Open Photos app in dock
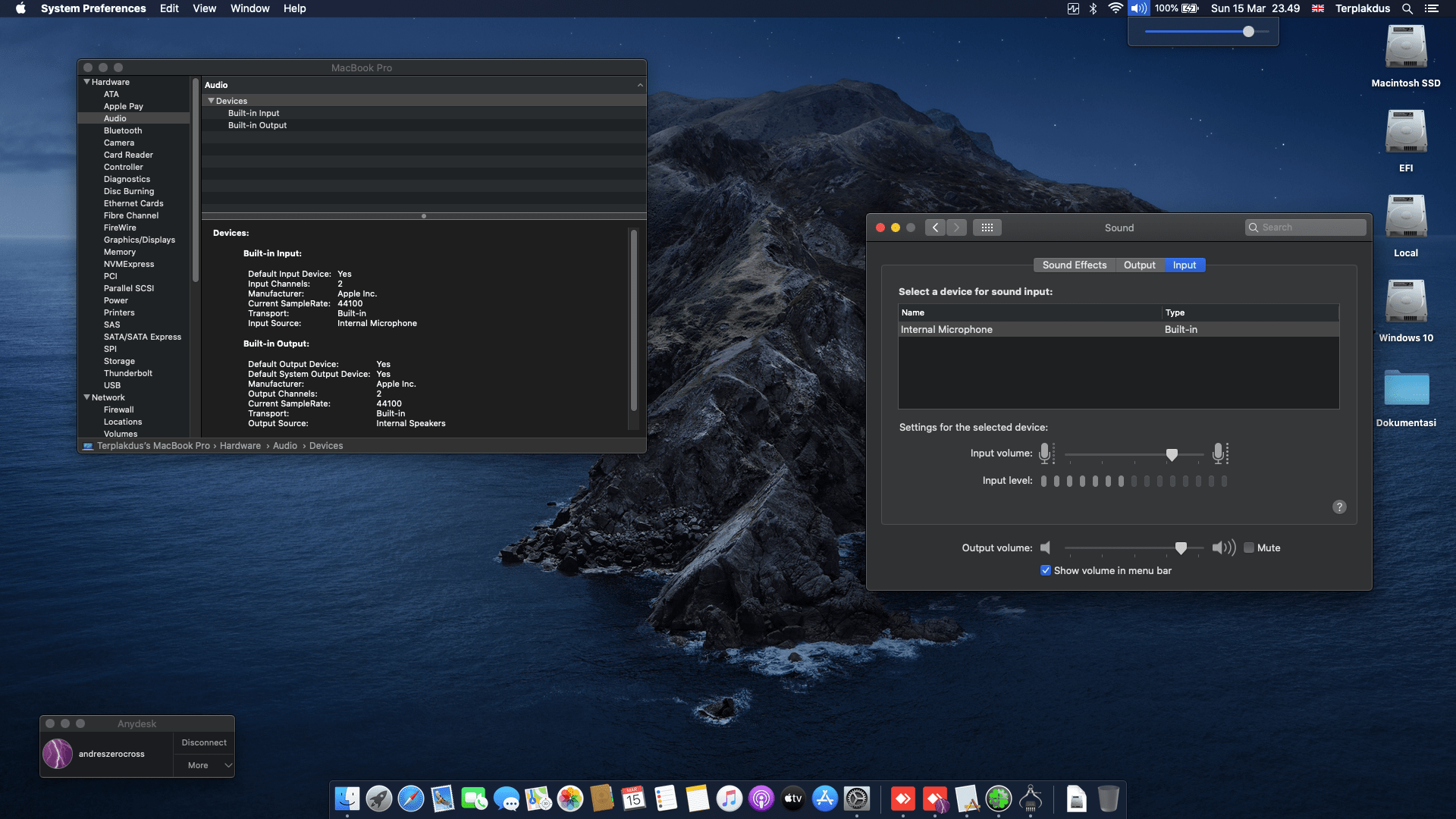 pyautogui.click(x=570, y=799)
